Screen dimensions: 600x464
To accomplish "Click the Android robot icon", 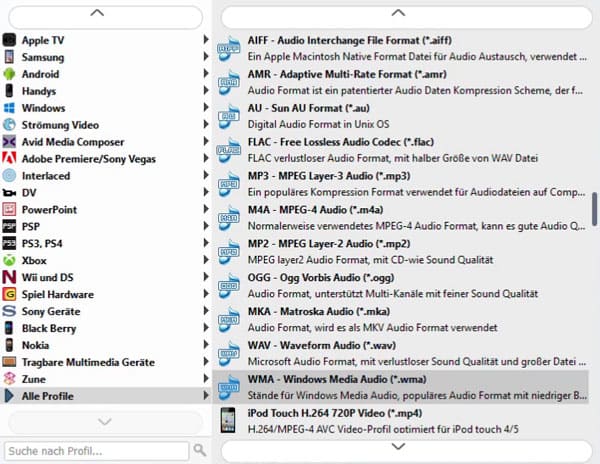I will [x=10, y=74].
